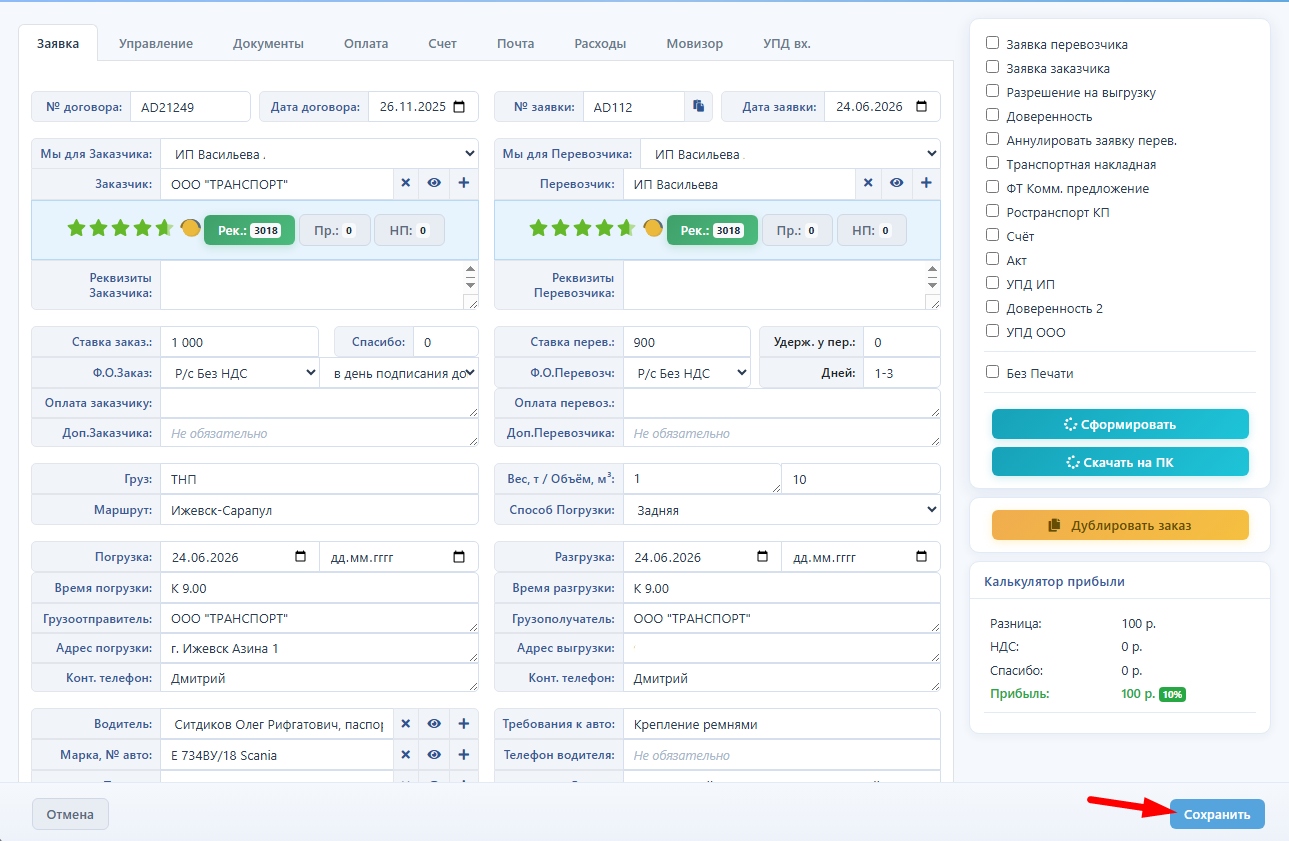The height and width of the screenshot is (841, 1289).
Task: Add new Перевозчик with the plus icon
Action: (x=926, y=183)
